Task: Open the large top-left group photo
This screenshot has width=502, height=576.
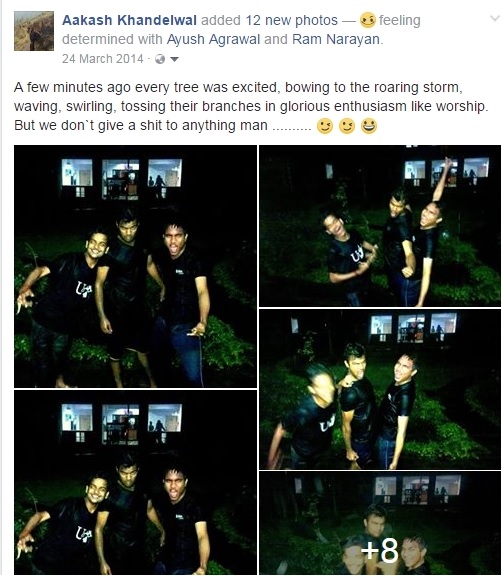Action: [136, 266]
